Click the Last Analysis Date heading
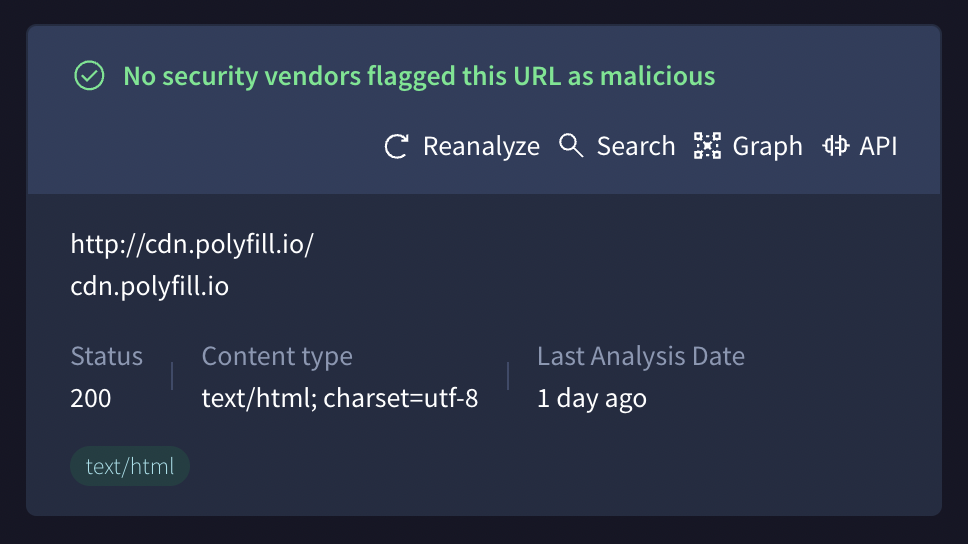Viewport: 968px width, 544px height. click(x=641, y=356)
